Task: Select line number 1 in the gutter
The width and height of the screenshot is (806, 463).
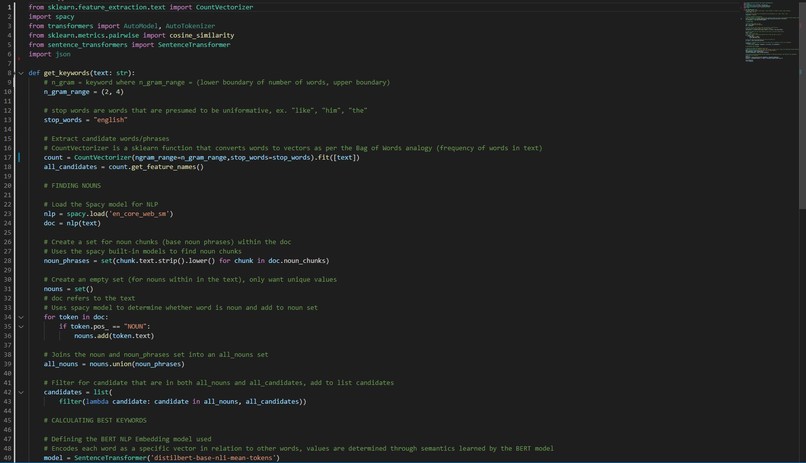Action: [9, 7]
